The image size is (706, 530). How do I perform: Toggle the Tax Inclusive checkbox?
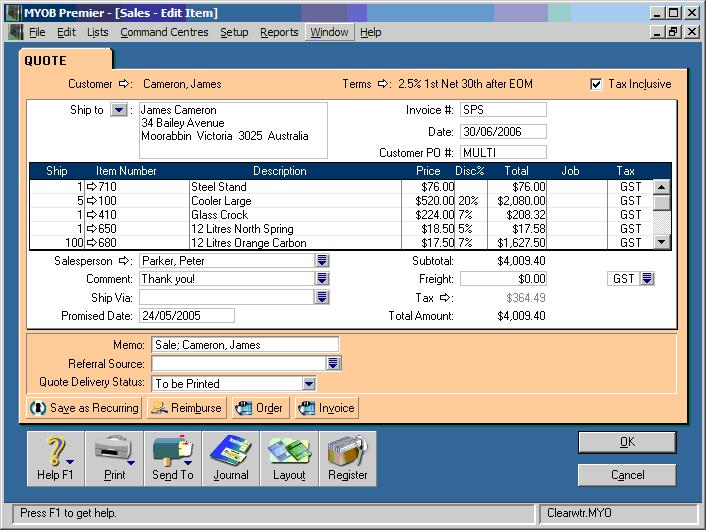click(x=596, y=84)
